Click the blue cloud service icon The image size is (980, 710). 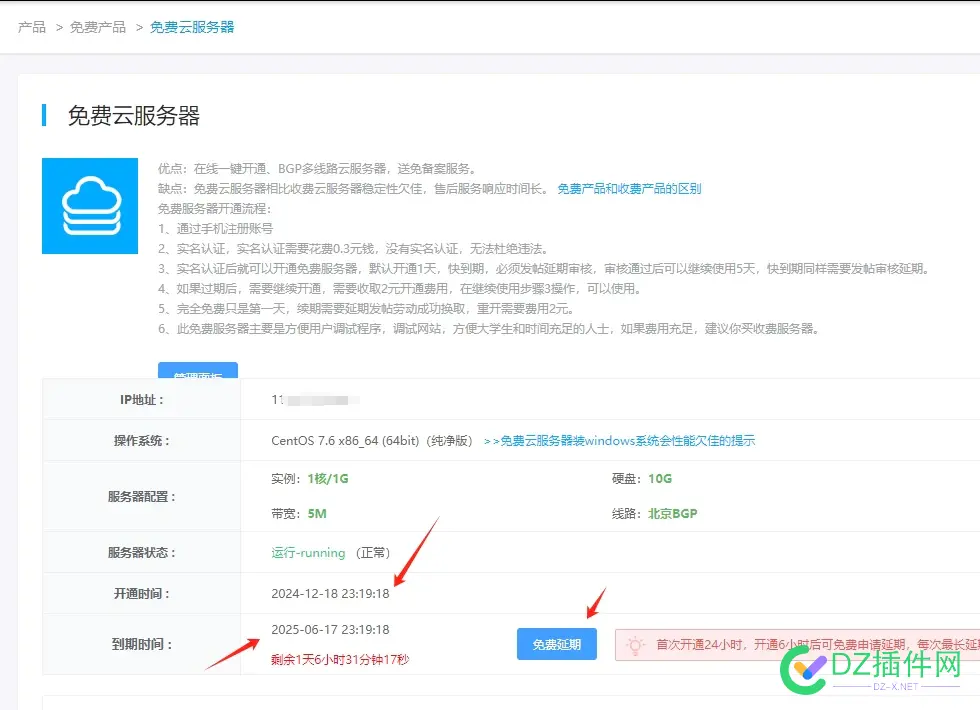tap(89, 205)
